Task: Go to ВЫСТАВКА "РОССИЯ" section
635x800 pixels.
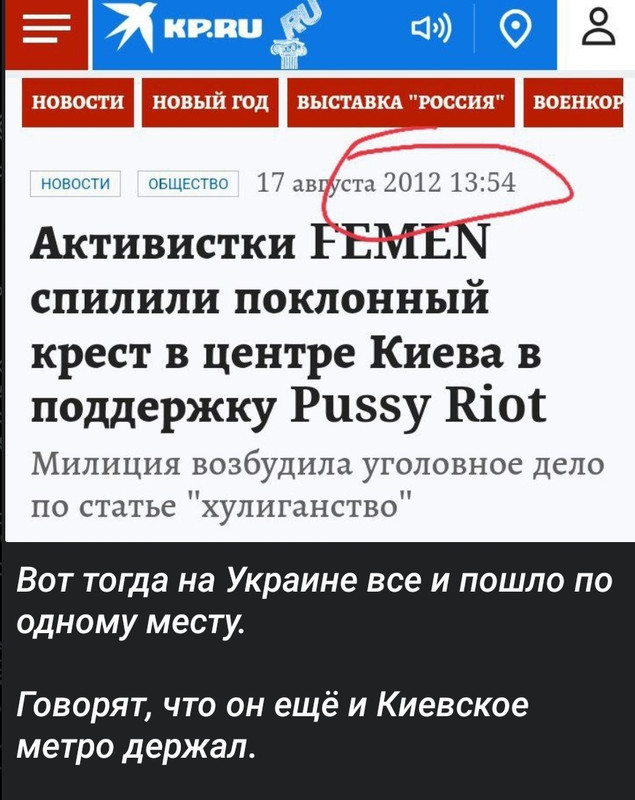Action: (401, 103)
